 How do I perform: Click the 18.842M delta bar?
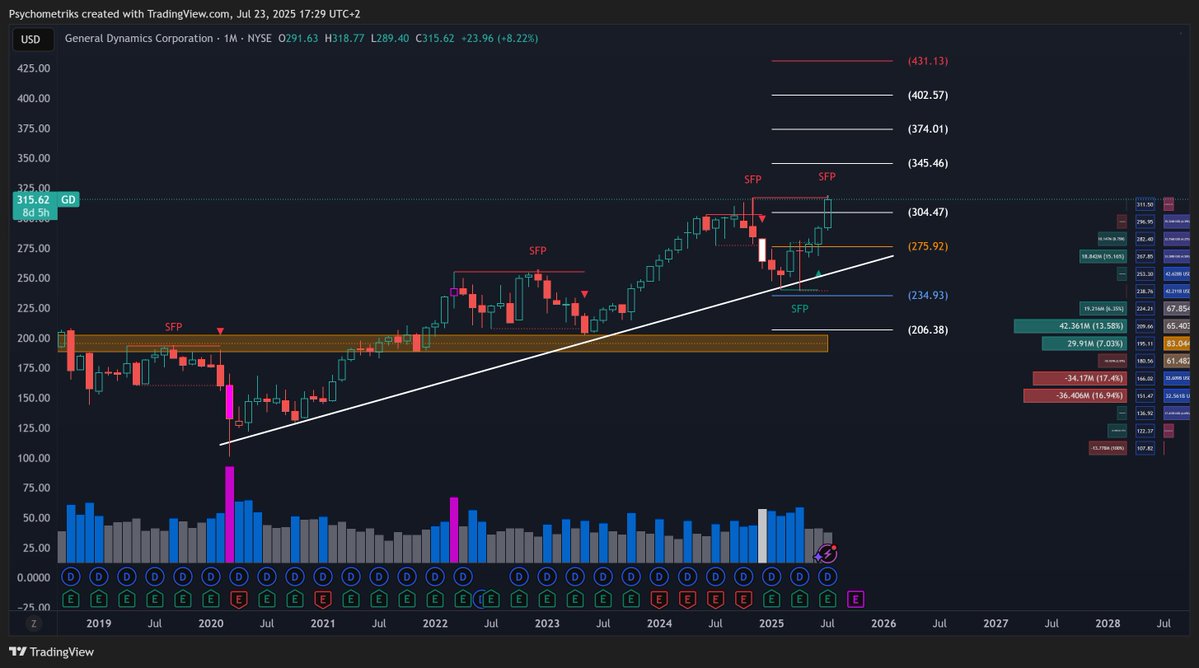click(1103, 257)
